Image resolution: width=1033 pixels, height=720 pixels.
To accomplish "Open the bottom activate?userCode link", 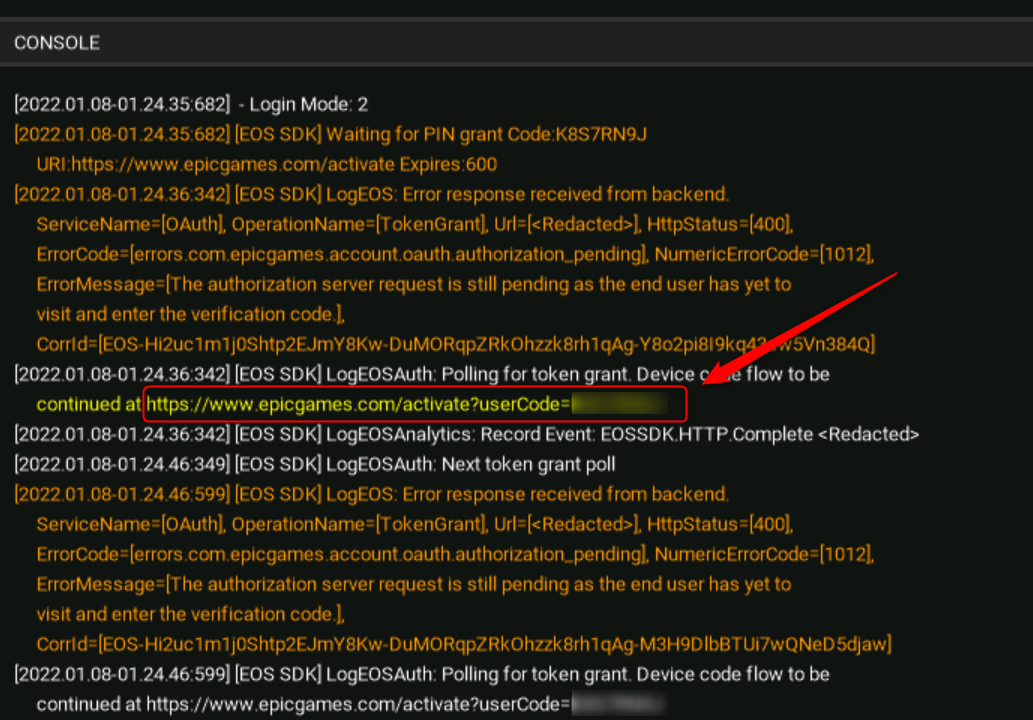I will (x=406, y=704).
